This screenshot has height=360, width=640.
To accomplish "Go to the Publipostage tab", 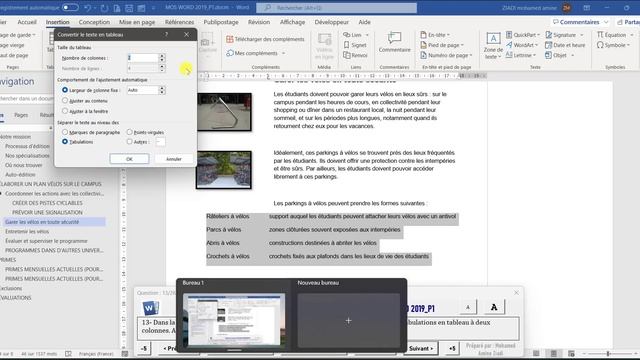I will (221, 22).
